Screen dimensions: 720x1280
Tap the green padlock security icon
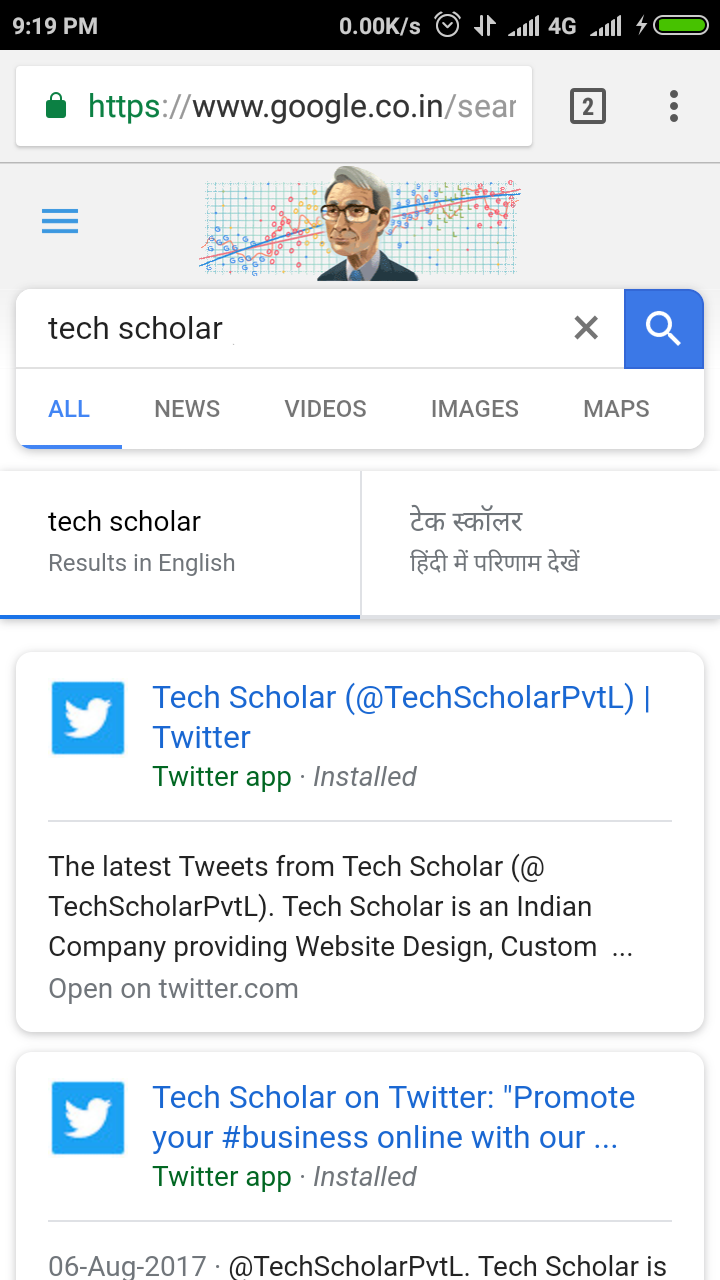coord(56,106)
